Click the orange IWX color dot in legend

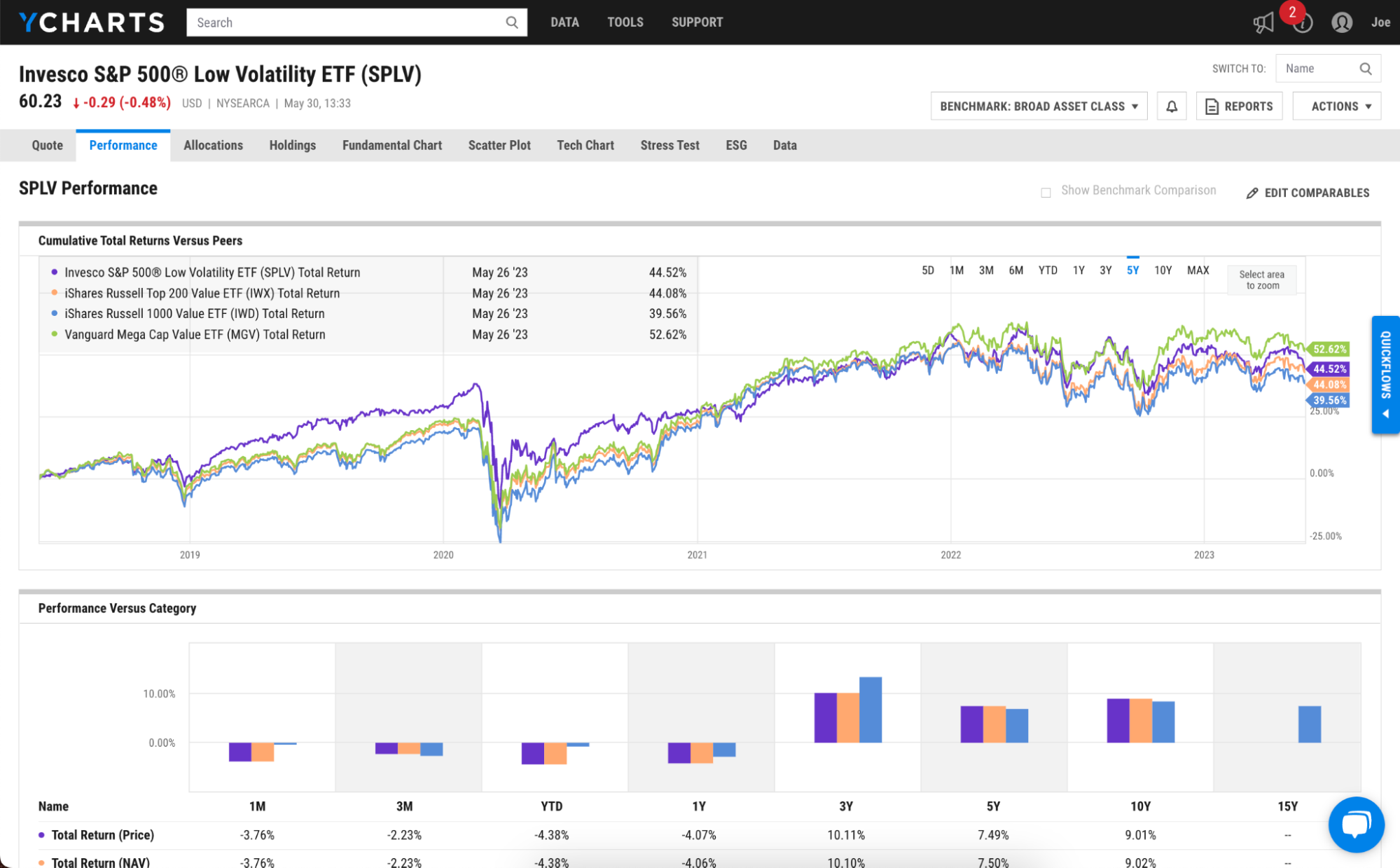[53, 293]
